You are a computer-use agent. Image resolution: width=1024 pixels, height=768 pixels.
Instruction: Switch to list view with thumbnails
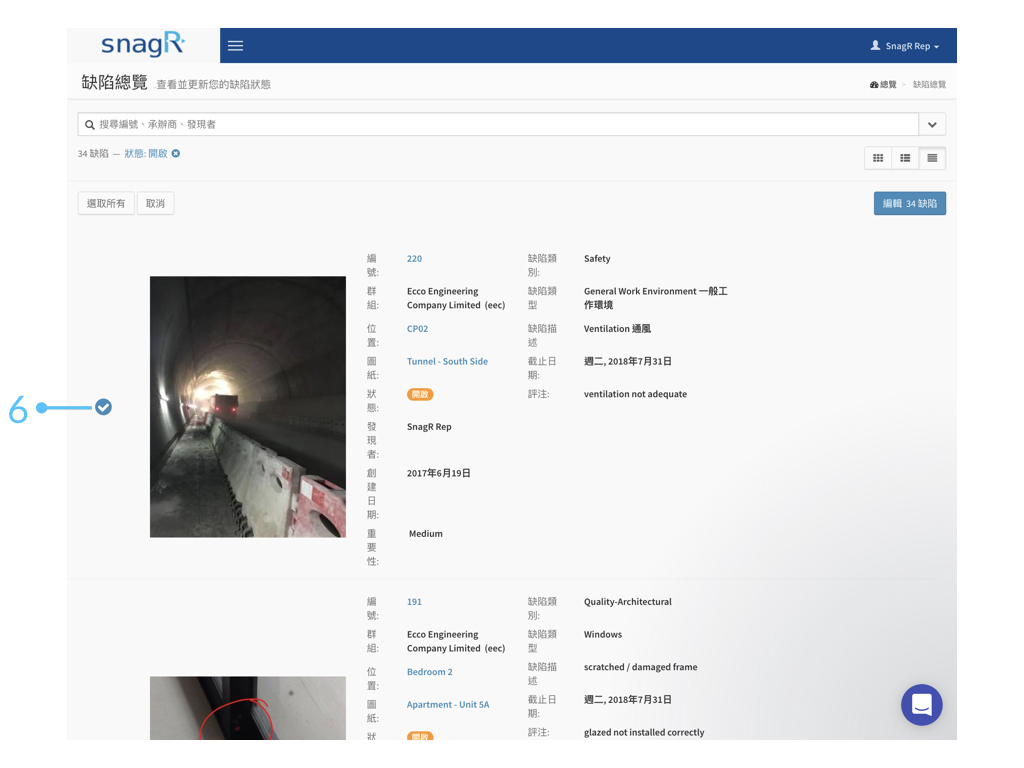[x=905, y=158]
